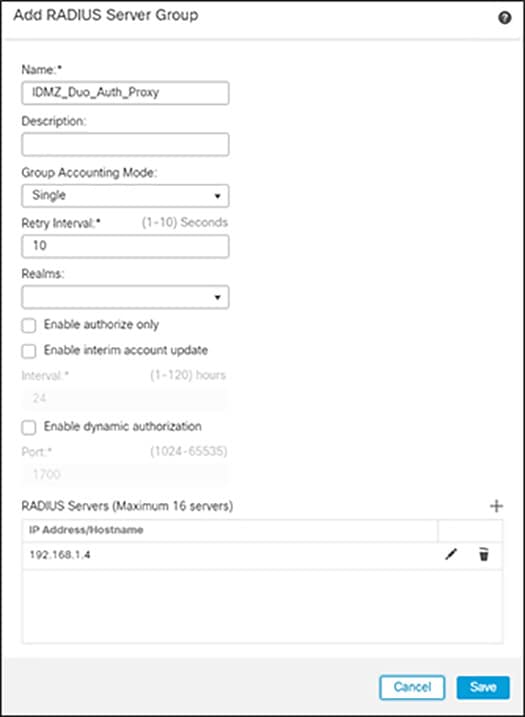Screen dimensions: 525x717
Task: Open the help question mark icon
Action: [x=504, y=19]
